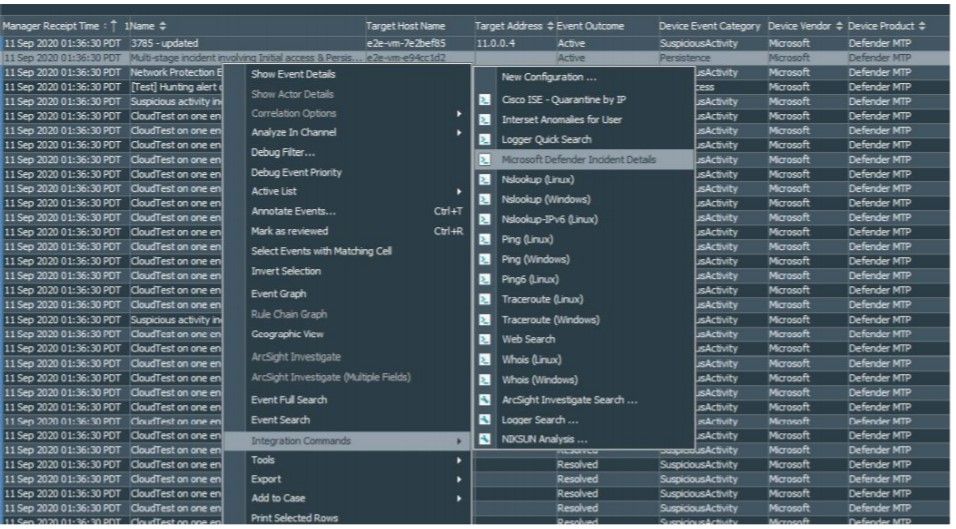Screen dimensions: 956x529
Task: Select Show Event Details from context menu
Action: [x=292, y=75]
